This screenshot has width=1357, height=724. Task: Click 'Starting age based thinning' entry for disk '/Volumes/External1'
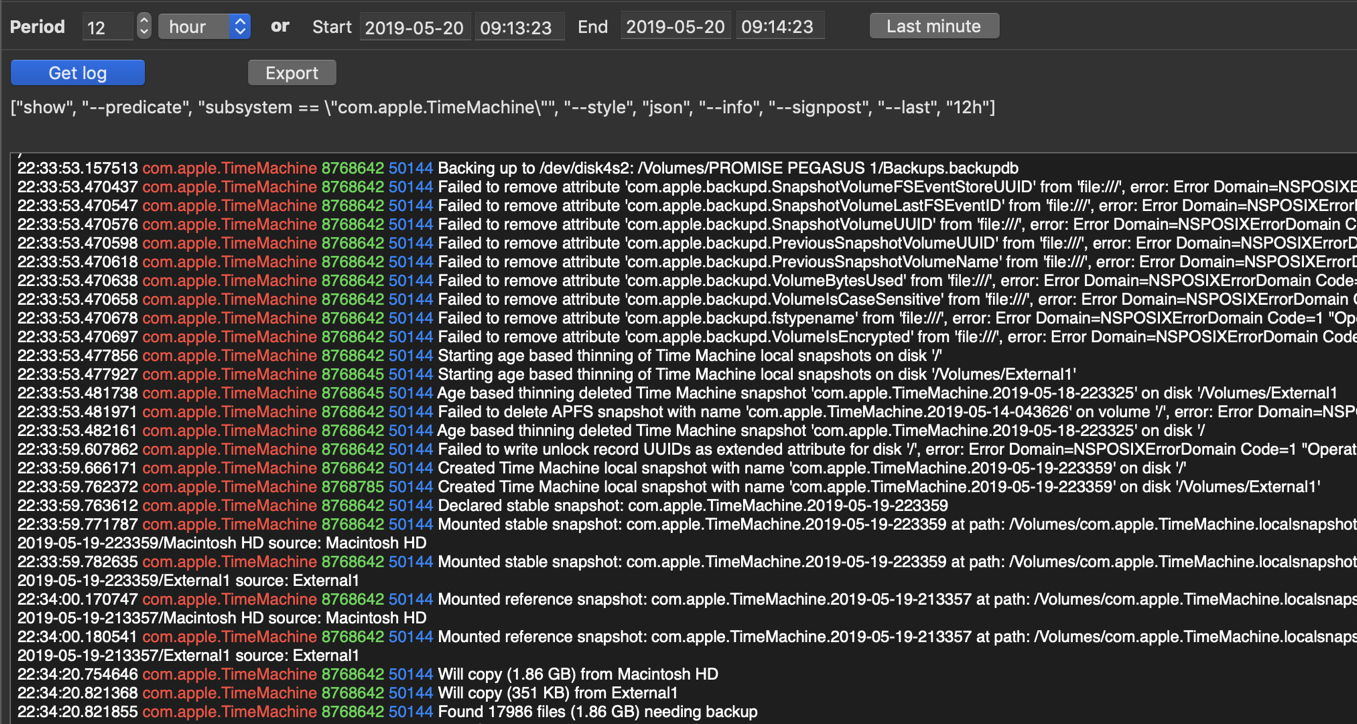tap(756, 374)
